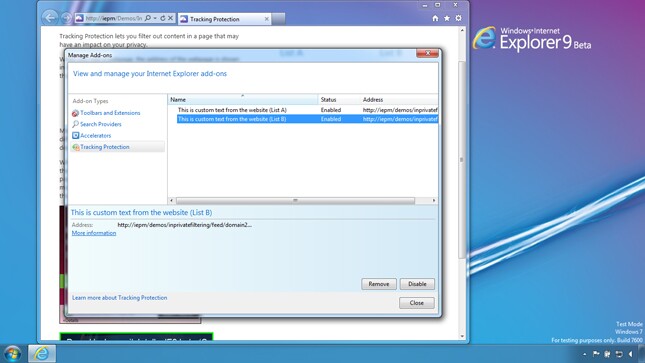Open Learn more about Tracking Protection
The height and width of the screenshot is (363, 645).
point(120,298)
